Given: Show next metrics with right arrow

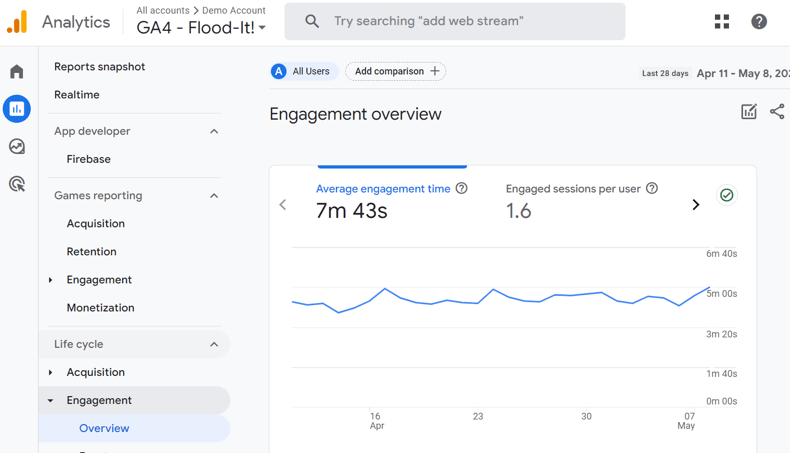Looking at the screenshot, I should (x=696, y=204).
